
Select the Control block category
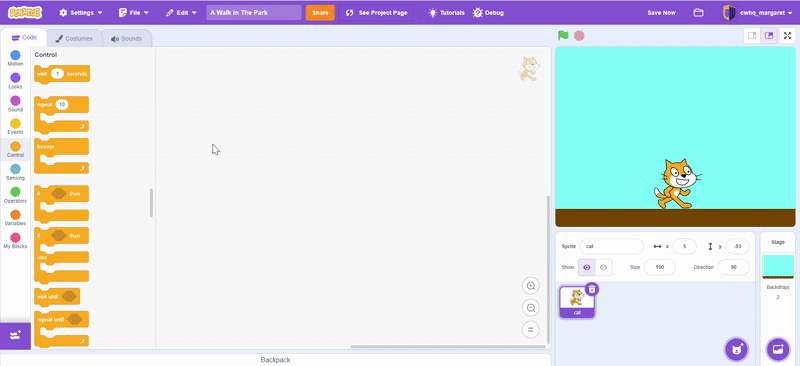[15, 150]
